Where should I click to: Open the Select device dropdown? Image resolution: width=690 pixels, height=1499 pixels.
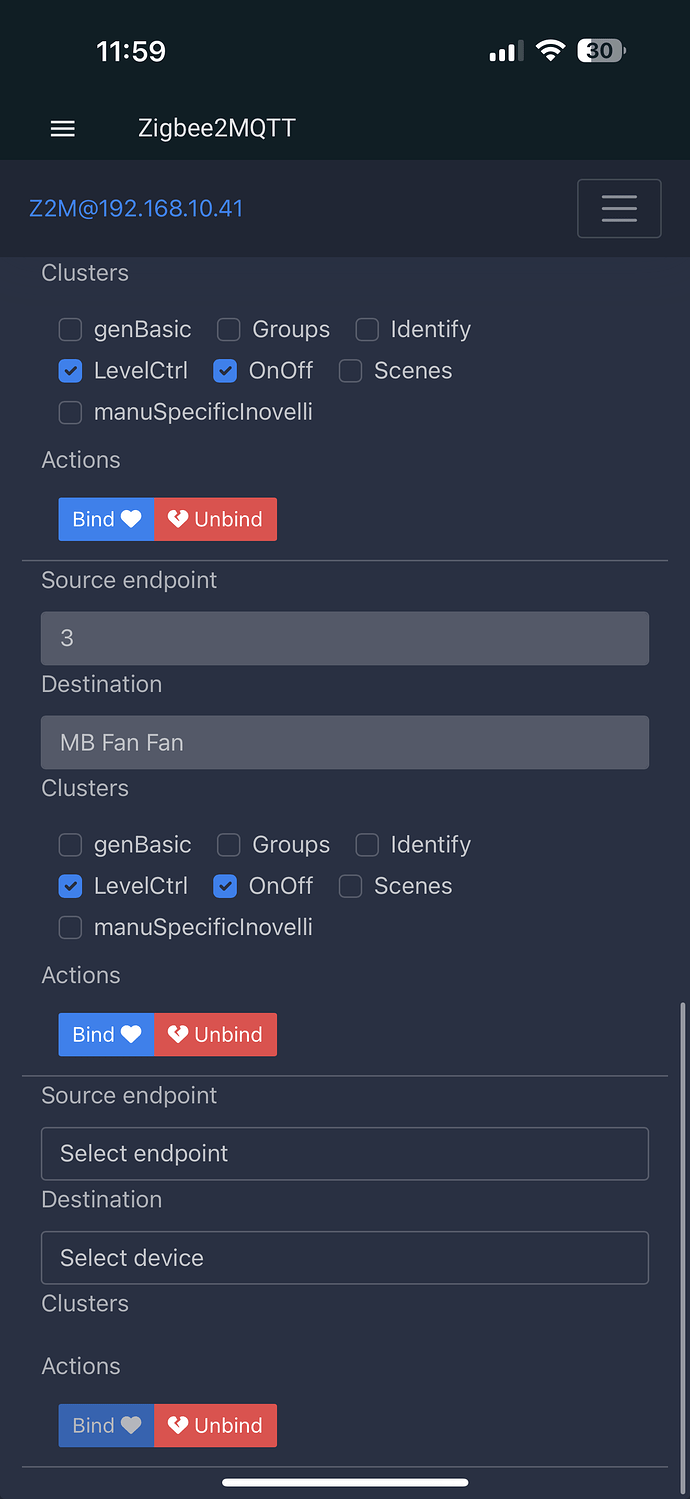344,1257
